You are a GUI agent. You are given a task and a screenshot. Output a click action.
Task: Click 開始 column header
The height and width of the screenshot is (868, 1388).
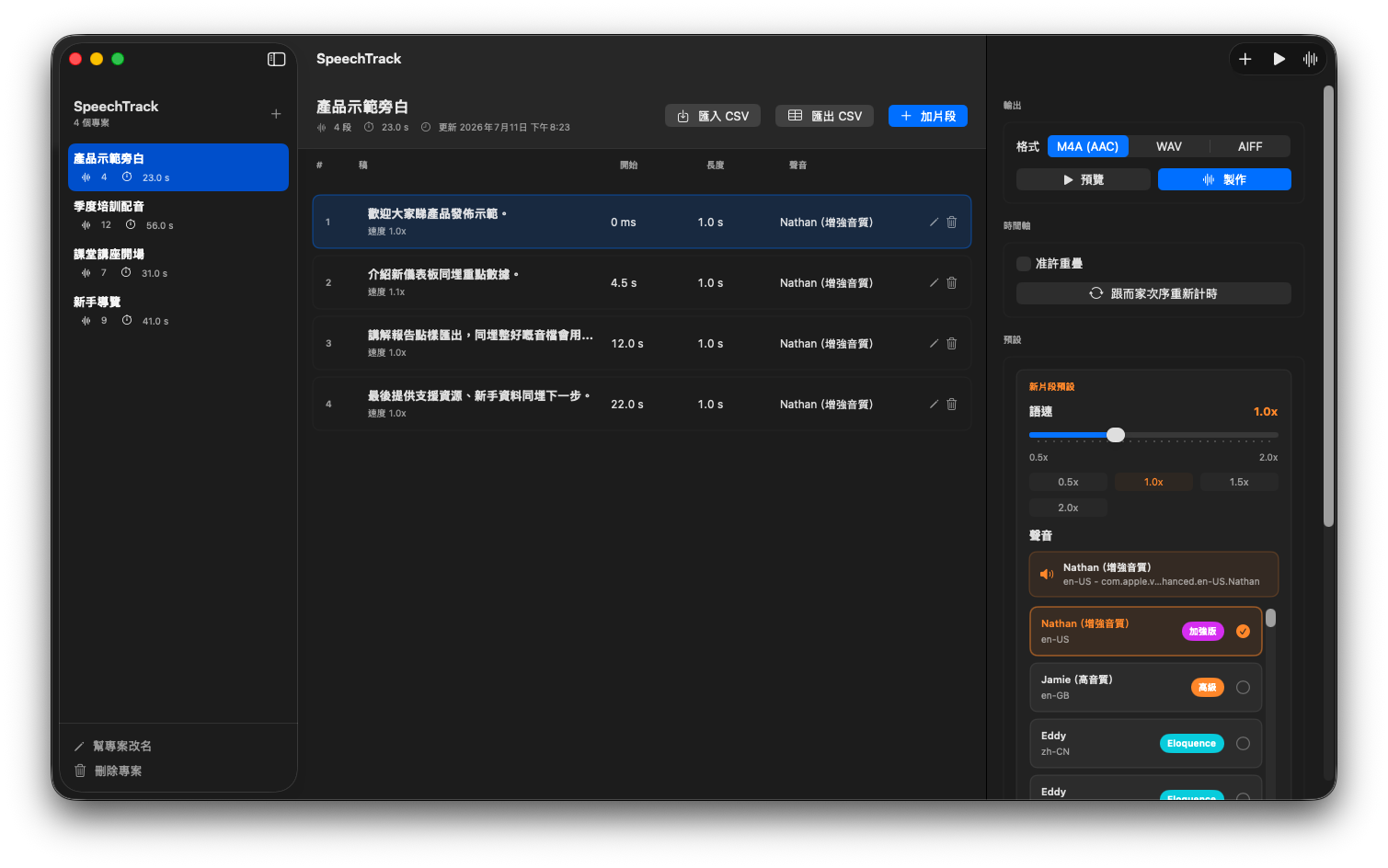pyautogui.click(x=628, y=166)
